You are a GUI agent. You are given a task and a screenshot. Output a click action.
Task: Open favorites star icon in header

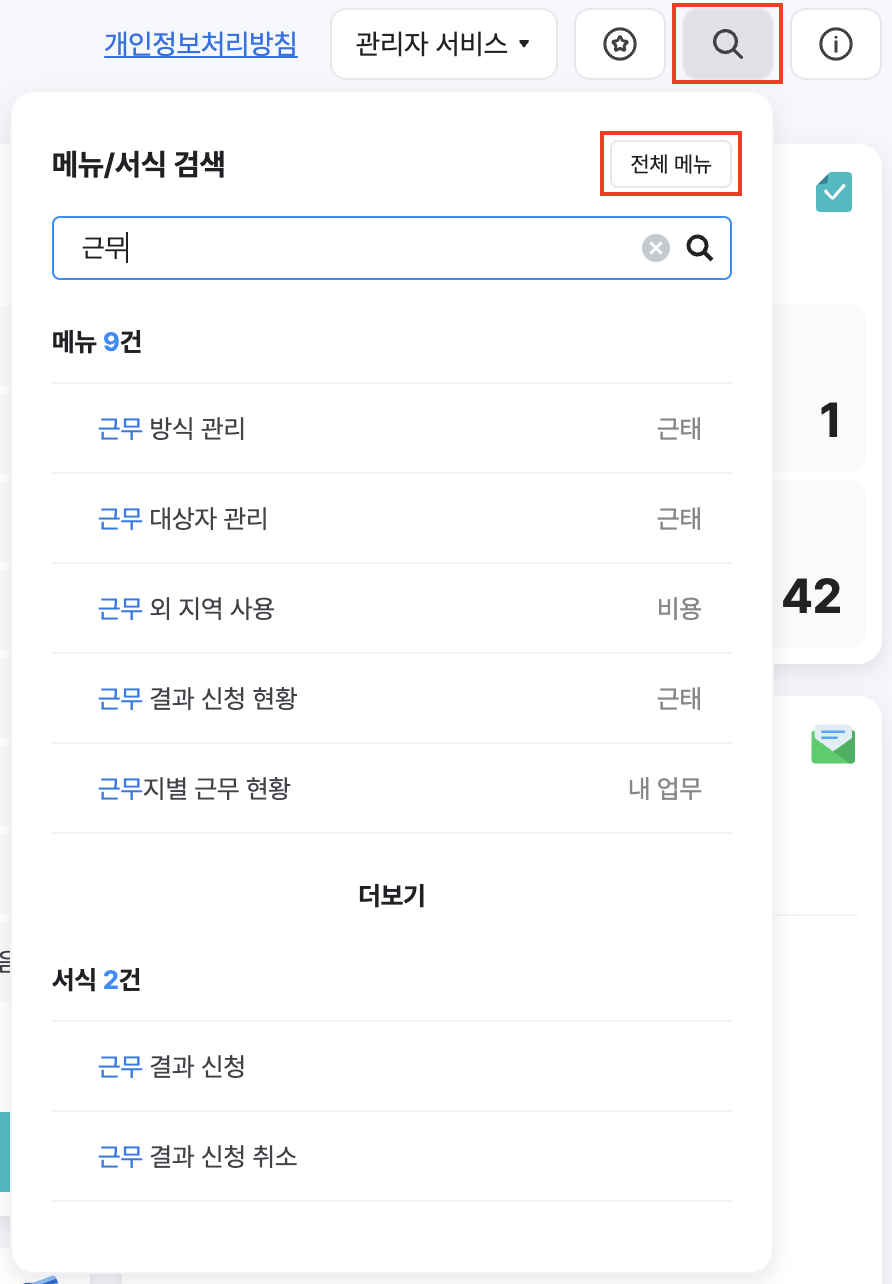point(620,44)
